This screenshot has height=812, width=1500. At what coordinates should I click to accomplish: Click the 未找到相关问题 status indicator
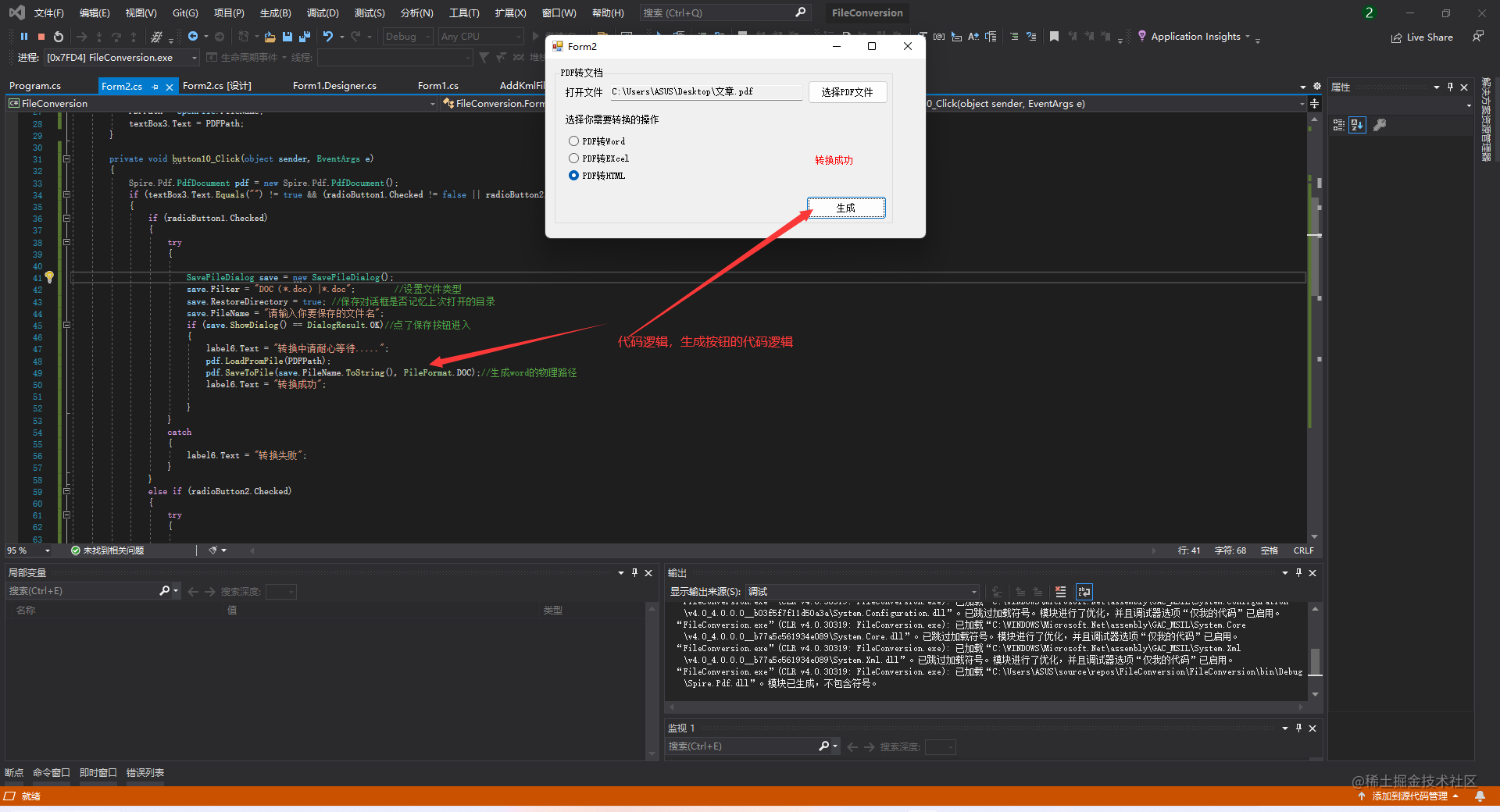108,551
